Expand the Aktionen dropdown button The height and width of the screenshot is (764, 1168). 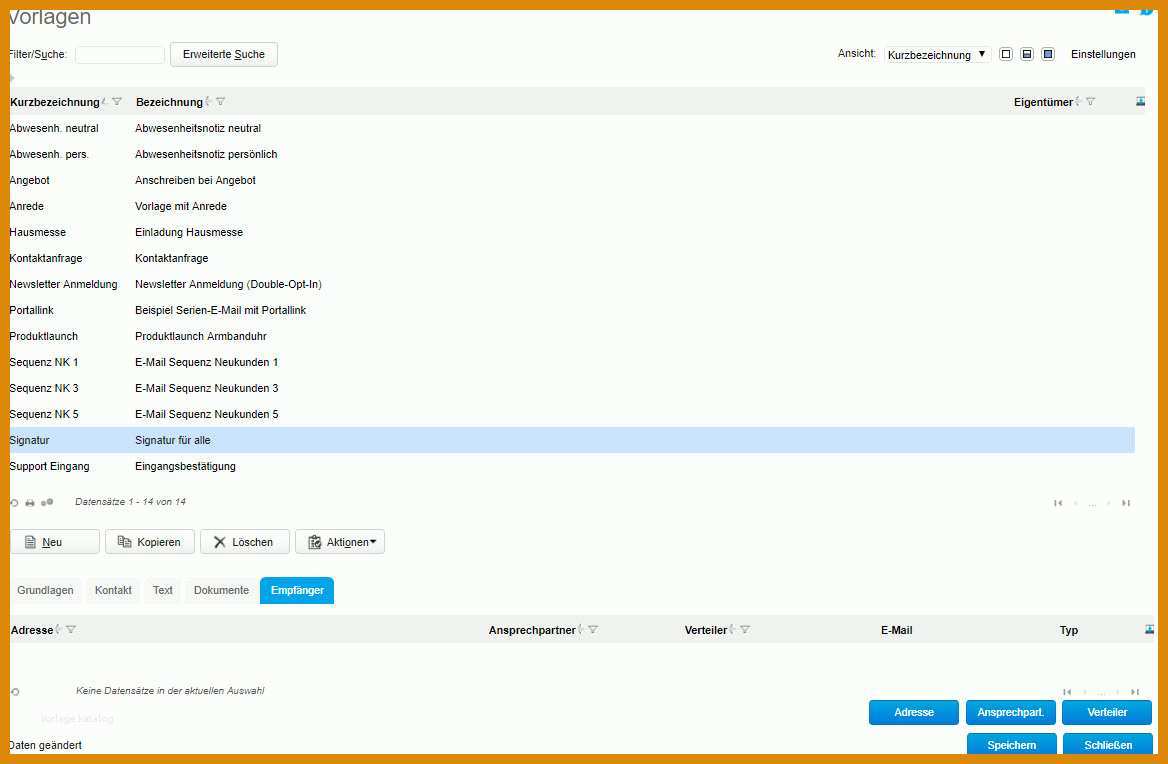pyautogui.click(x=340, y=542)
